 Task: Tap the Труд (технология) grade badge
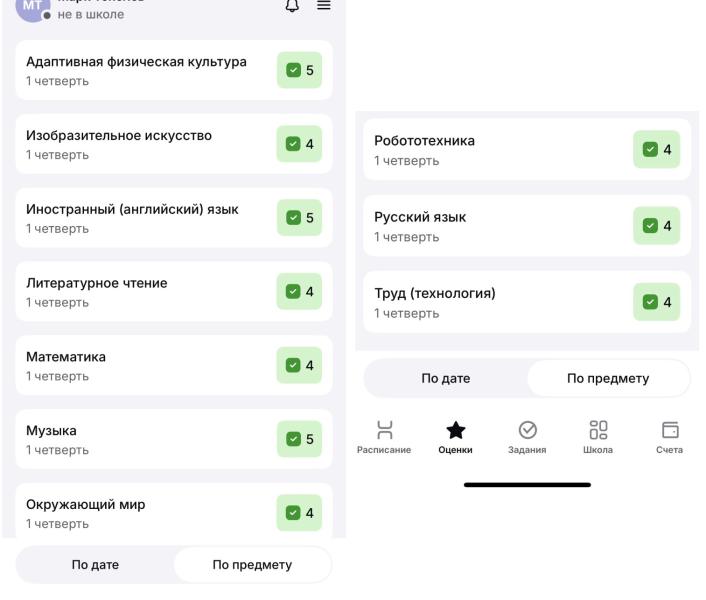tap(656, 302)
